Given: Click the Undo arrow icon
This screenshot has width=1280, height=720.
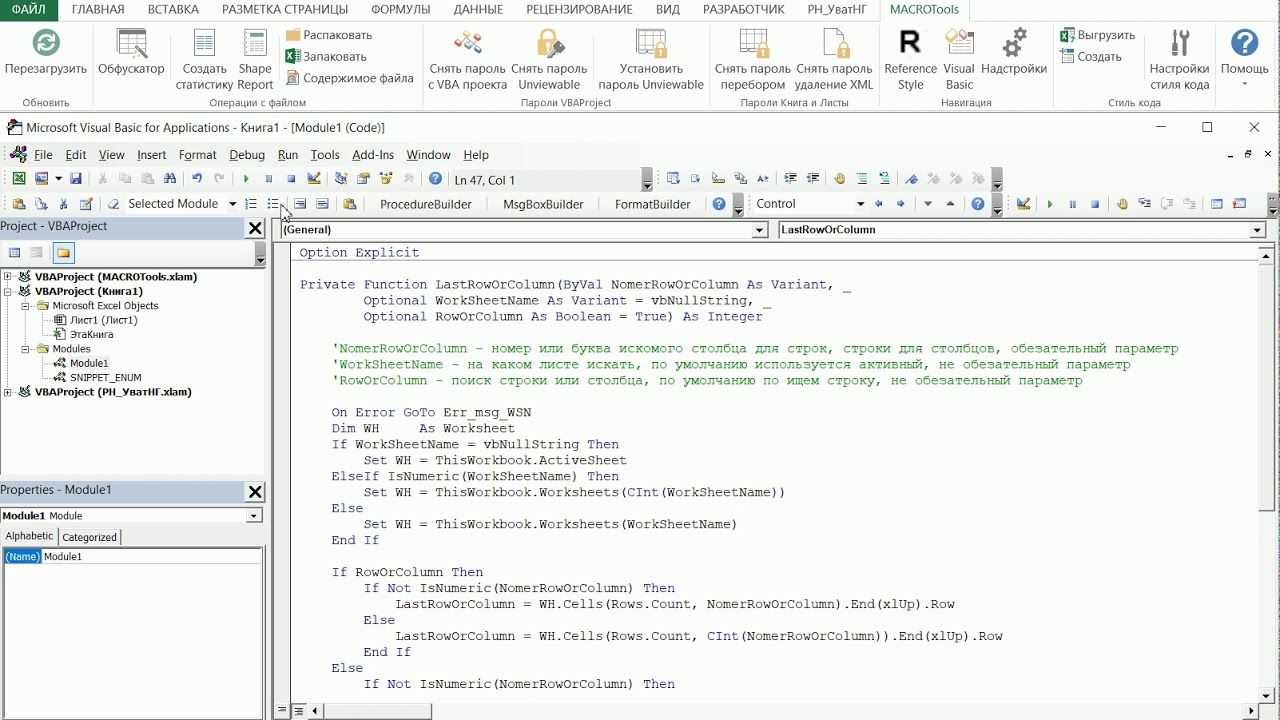Looking at the screenshot, I should [197, 179].
